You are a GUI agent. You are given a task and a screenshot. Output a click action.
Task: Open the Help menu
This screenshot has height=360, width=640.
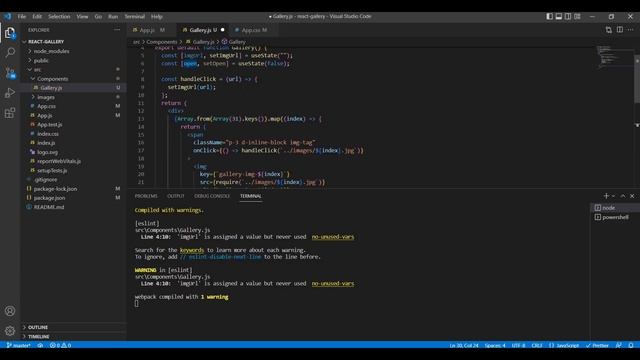pos(157,16)
